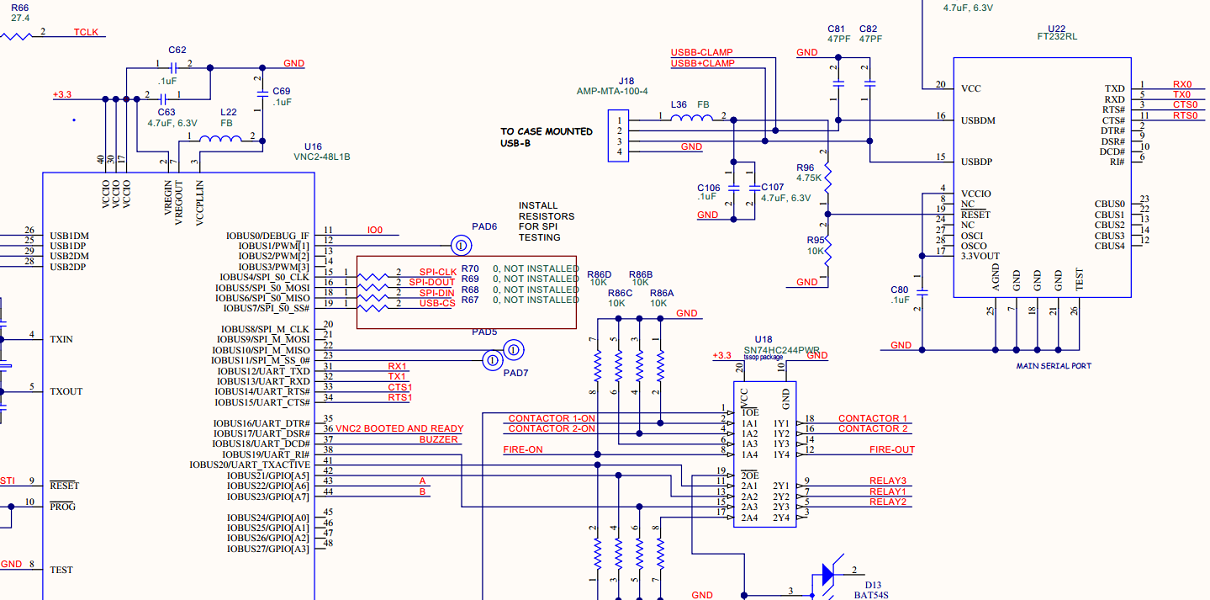The image size is (1210, 600).
Task: Click the C106 capacitor label
Action: click(x=708, y=187)
